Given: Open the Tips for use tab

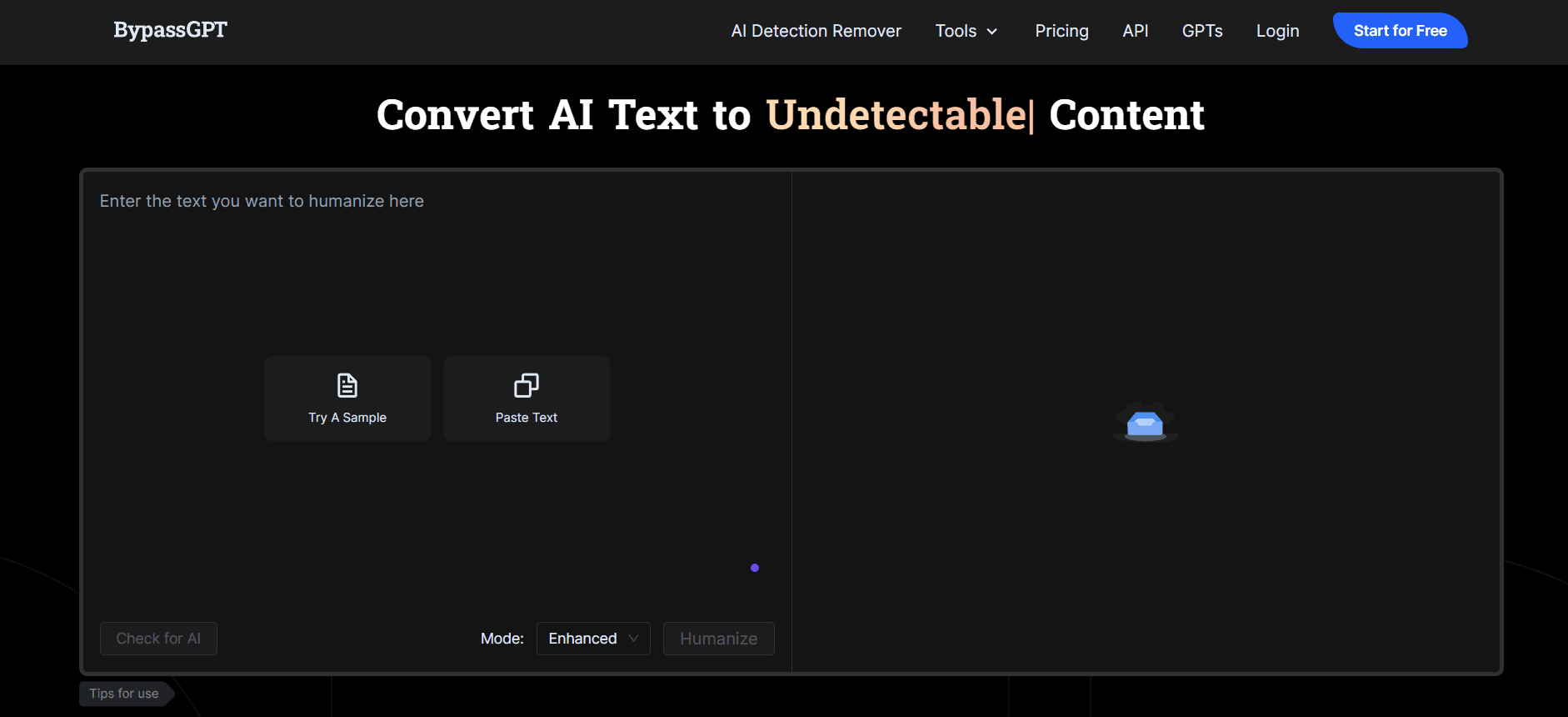Looking at the screenshot, I should tap(124, 694).
